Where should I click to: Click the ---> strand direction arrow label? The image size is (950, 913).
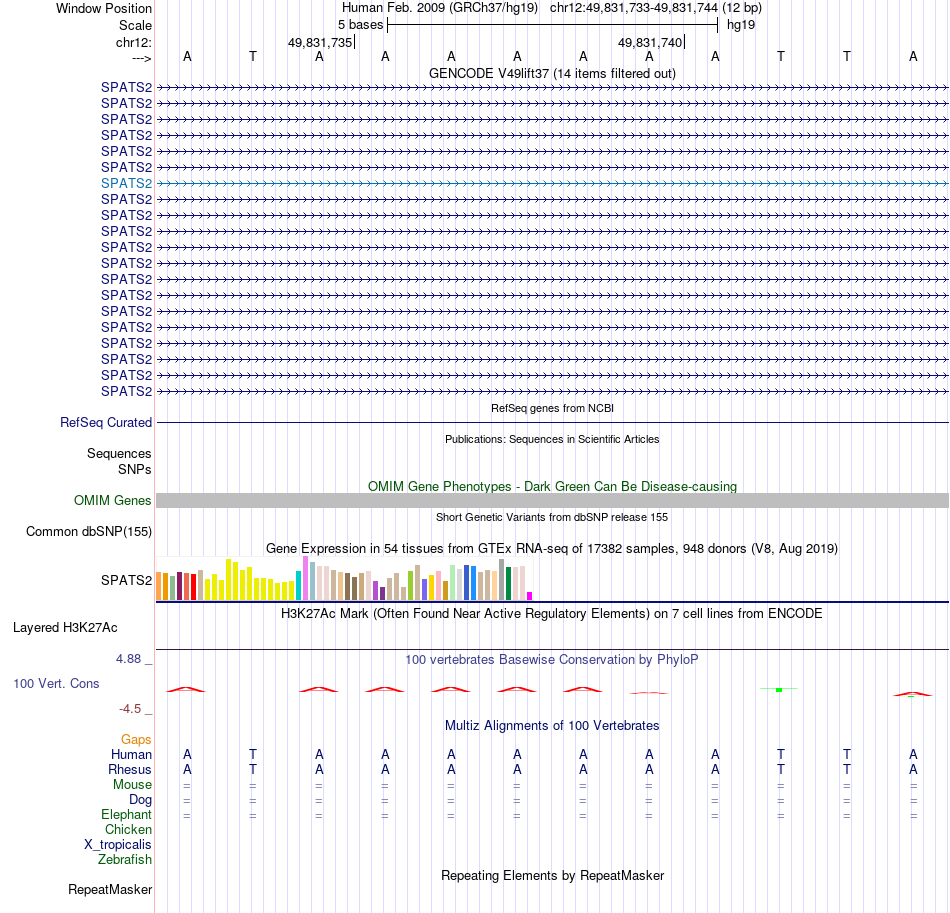point(141,58)
